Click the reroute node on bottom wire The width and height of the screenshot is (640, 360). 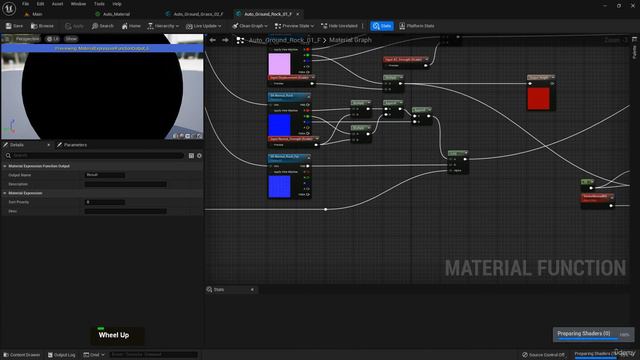(x=325, y=209)
